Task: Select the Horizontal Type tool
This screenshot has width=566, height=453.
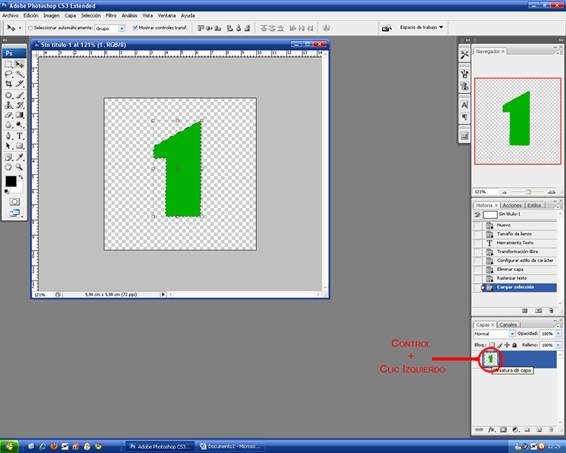Action: point(20,136)
